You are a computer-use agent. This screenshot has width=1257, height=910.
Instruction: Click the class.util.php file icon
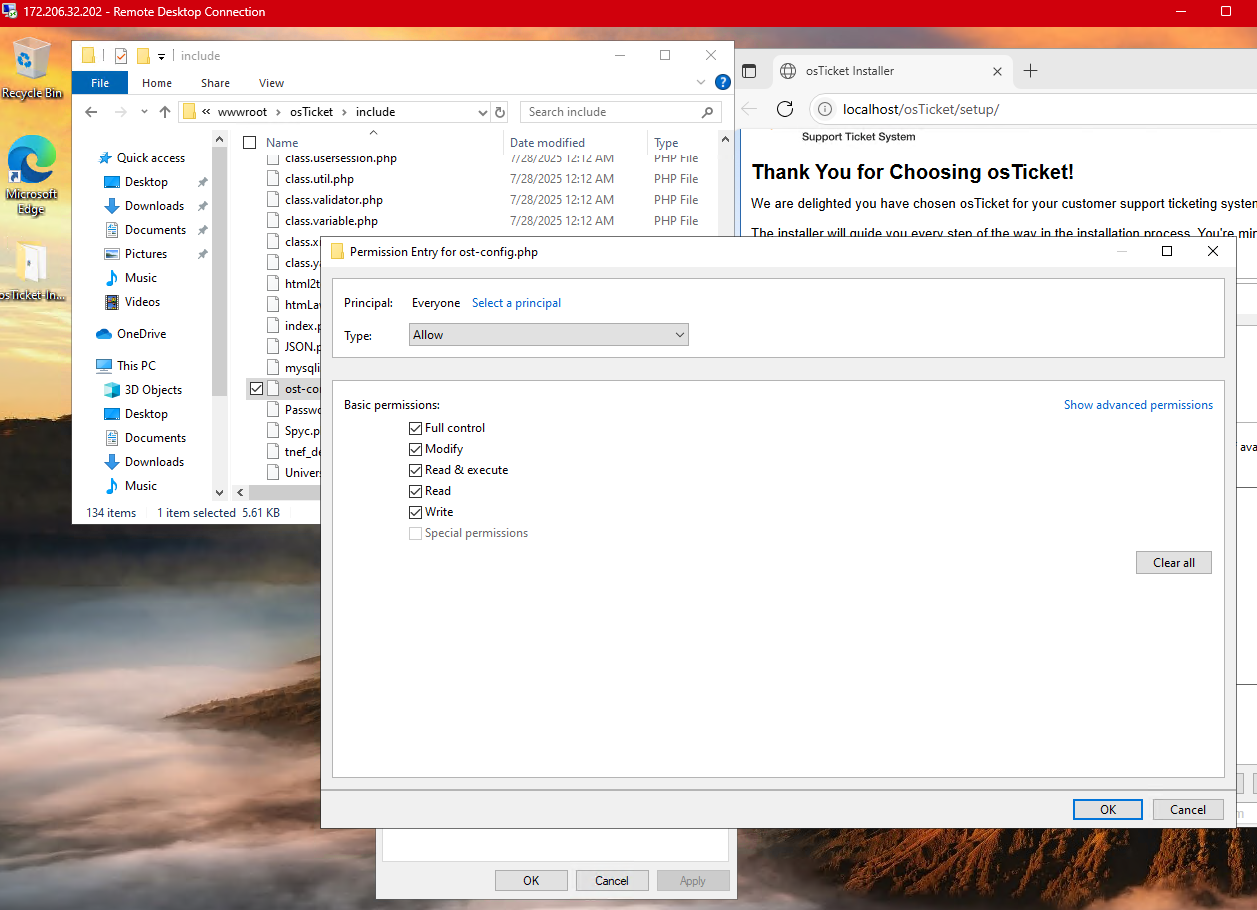(x=274, y=179)
